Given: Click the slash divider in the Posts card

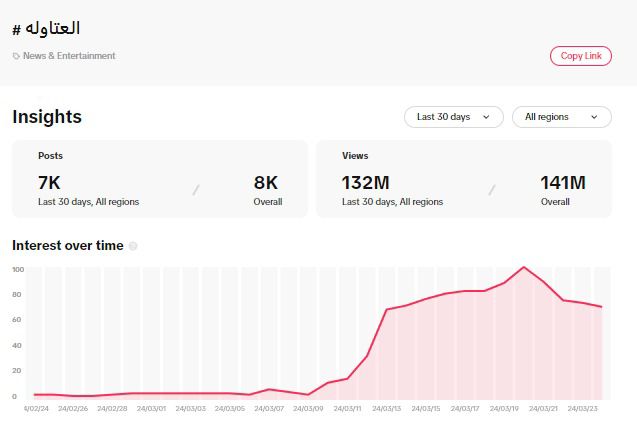Looking at the screenshot, I should pyautogui.click(x=196, y=190).
